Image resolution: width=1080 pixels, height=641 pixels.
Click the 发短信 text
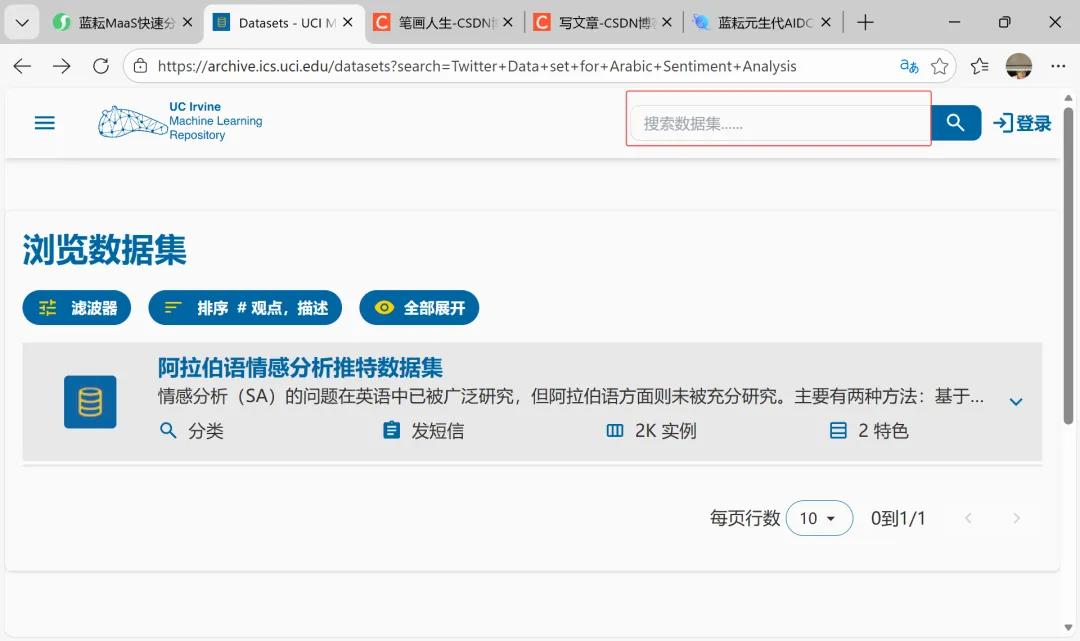coord(438,430)
